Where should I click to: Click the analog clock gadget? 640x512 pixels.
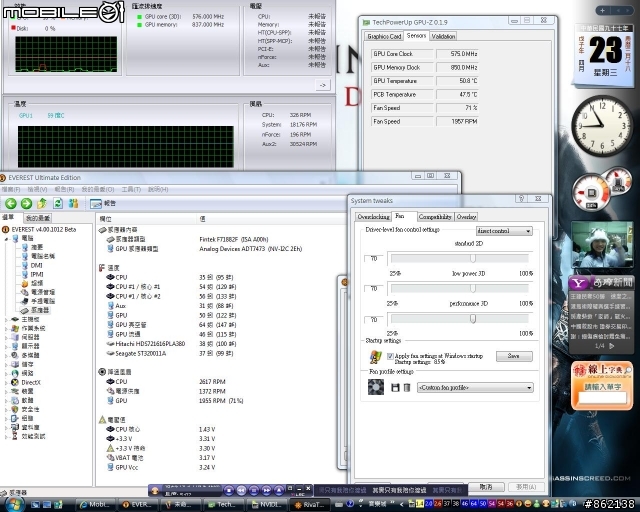tap(602, 126)
